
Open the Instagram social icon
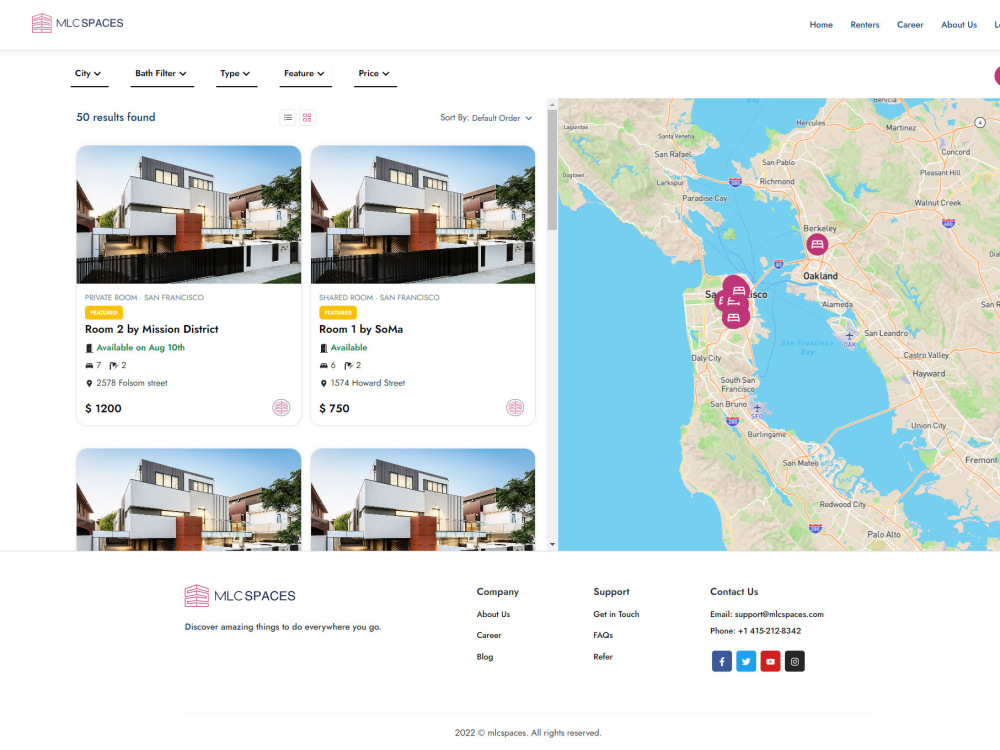[x=795, y=661]
